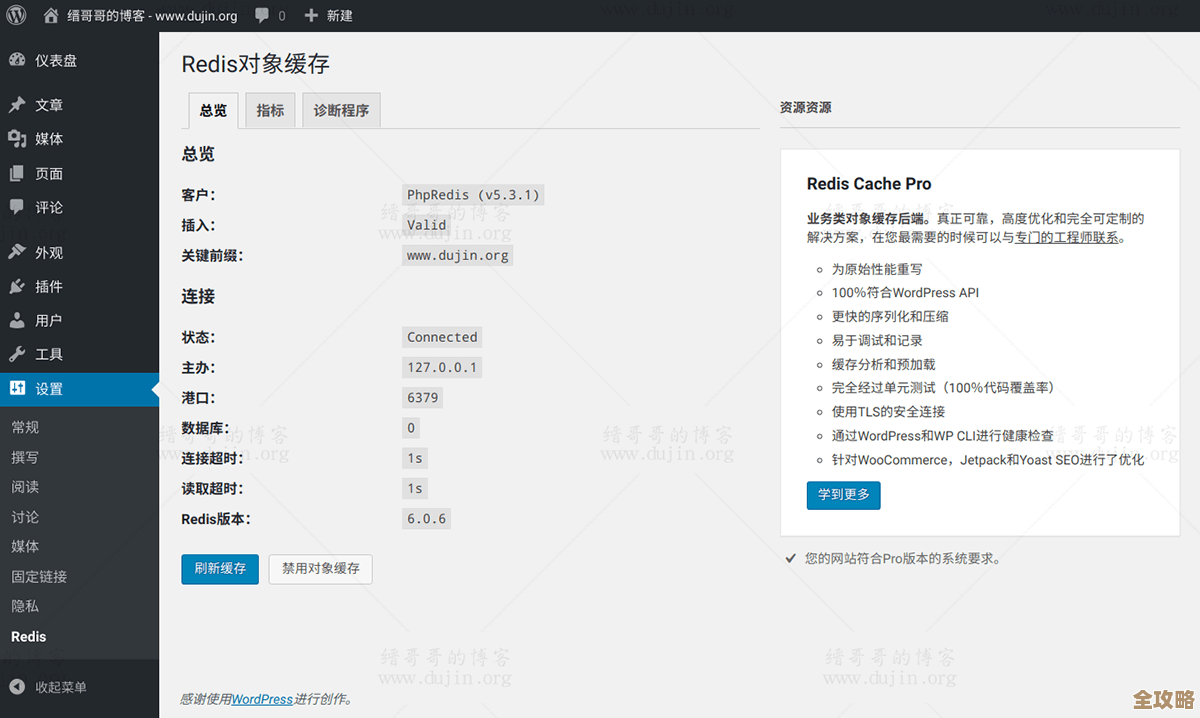Open the WordPress link in the footer
The width and height of the screenshot is (1200, 718).
click(x=262, y=699)
